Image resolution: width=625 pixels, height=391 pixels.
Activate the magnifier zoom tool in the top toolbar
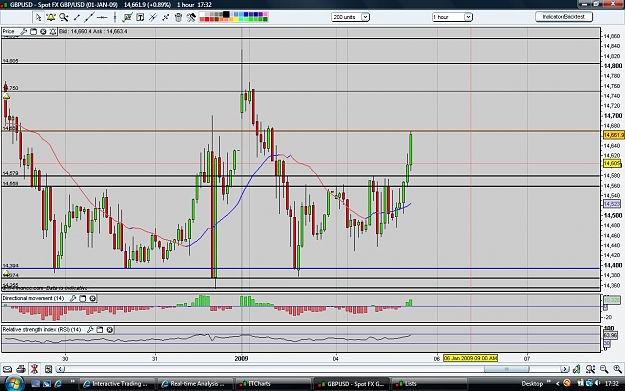coord(63,17)
